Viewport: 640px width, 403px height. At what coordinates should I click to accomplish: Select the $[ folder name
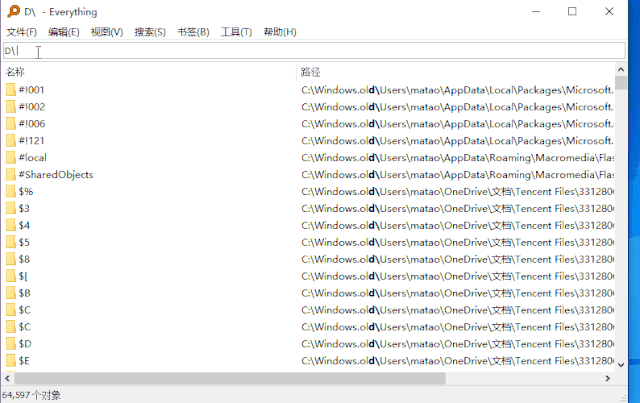click(23, 276)
